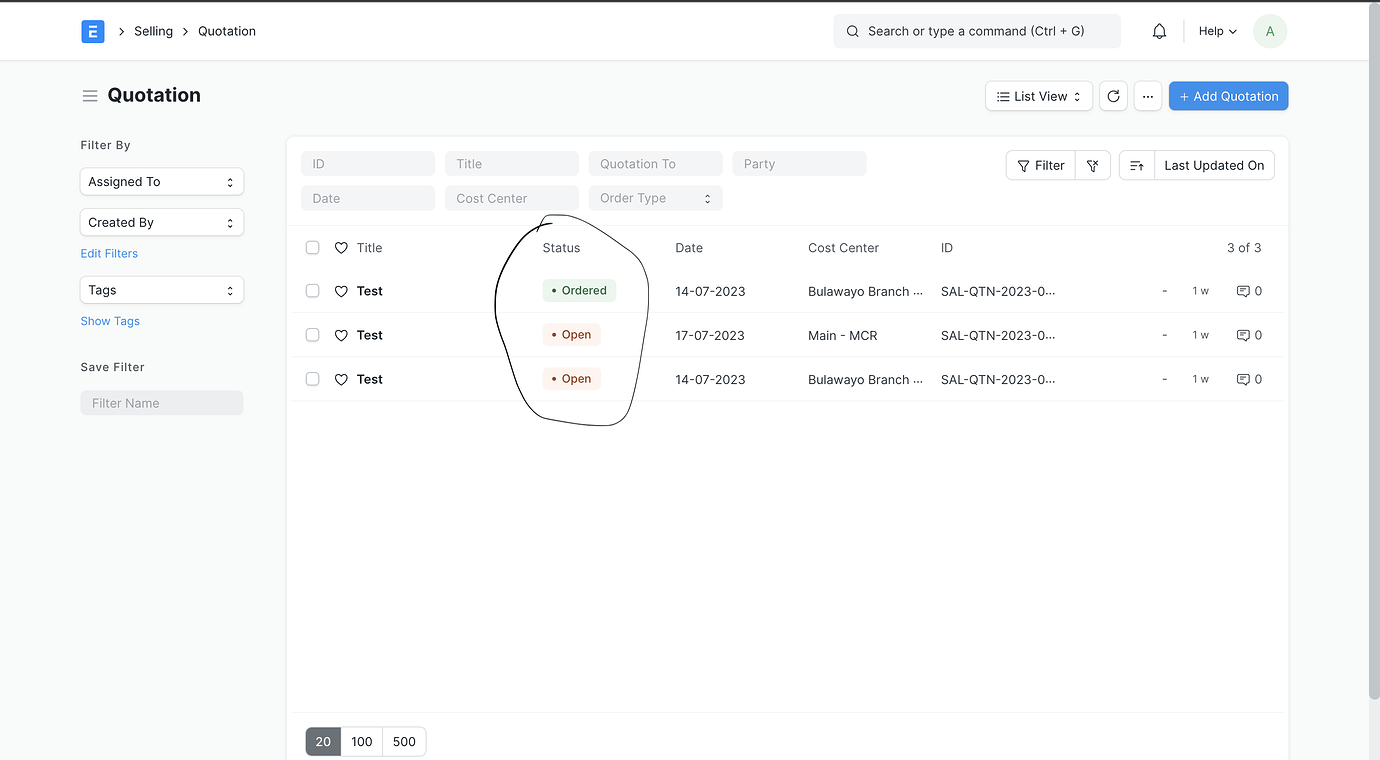1380x760 pixels.
Task: Click the Add Quotation button
Action: click(1228, 96)
